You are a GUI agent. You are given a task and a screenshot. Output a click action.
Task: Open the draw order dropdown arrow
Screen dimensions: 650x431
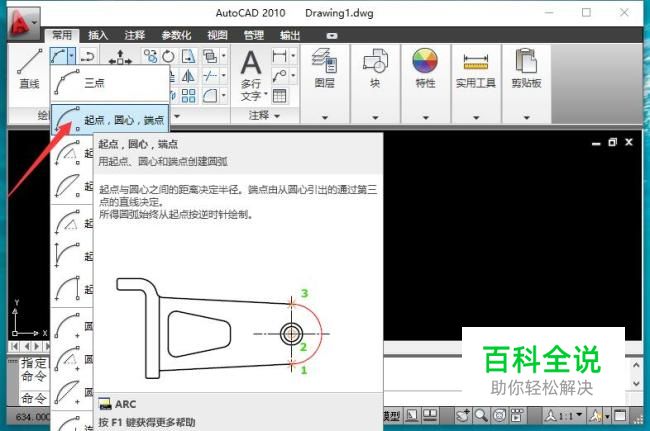tap(224, 56)
